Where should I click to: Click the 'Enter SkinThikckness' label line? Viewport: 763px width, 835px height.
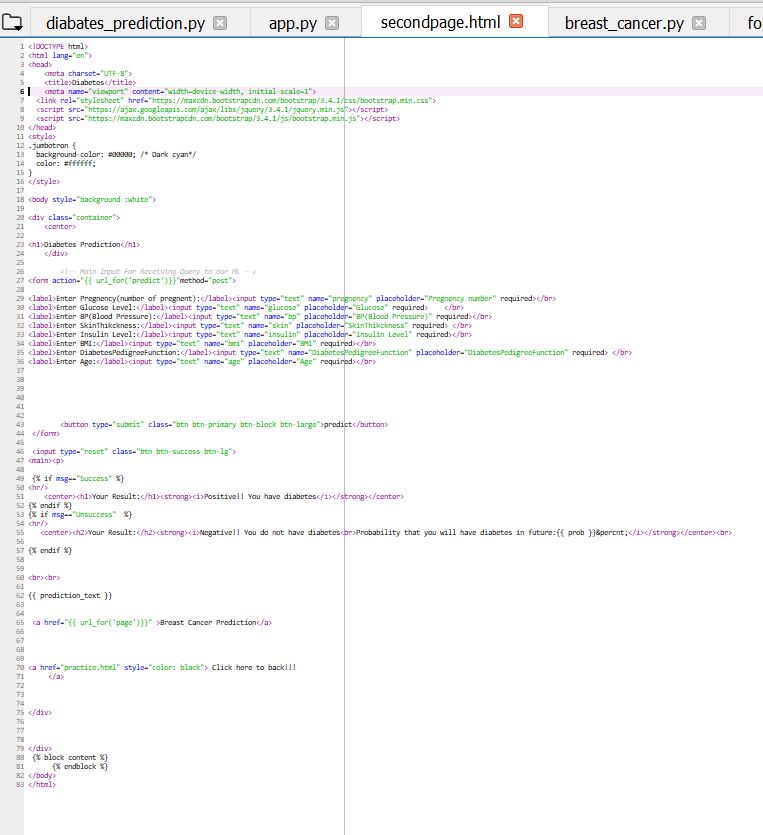click(250, 326)
